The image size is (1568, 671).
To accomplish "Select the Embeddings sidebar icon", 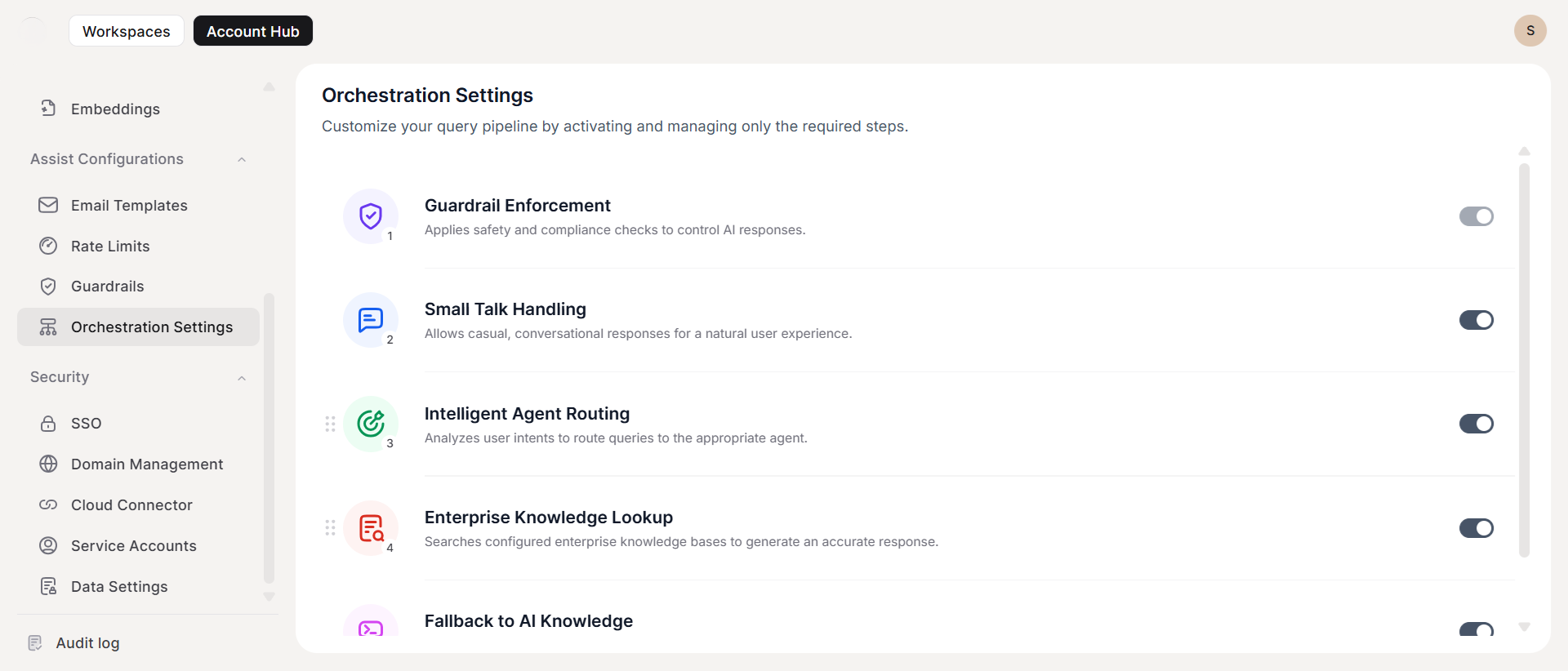I will (x=48, y=108).
